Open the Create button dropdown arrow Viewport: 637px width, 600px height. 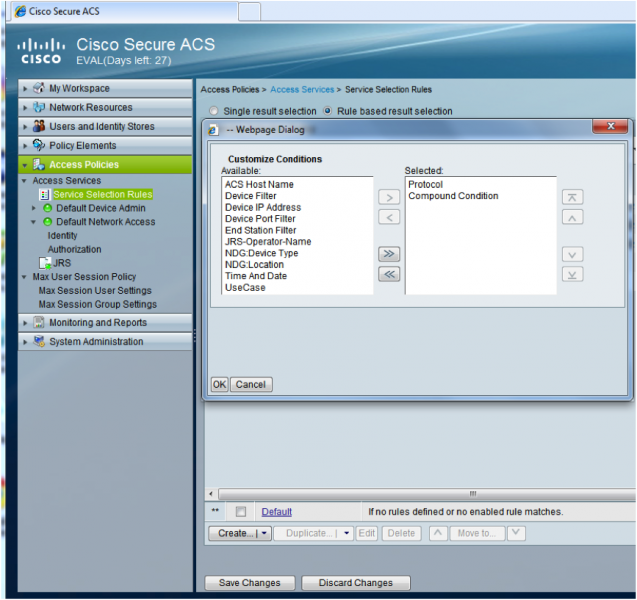coord(264,533)
